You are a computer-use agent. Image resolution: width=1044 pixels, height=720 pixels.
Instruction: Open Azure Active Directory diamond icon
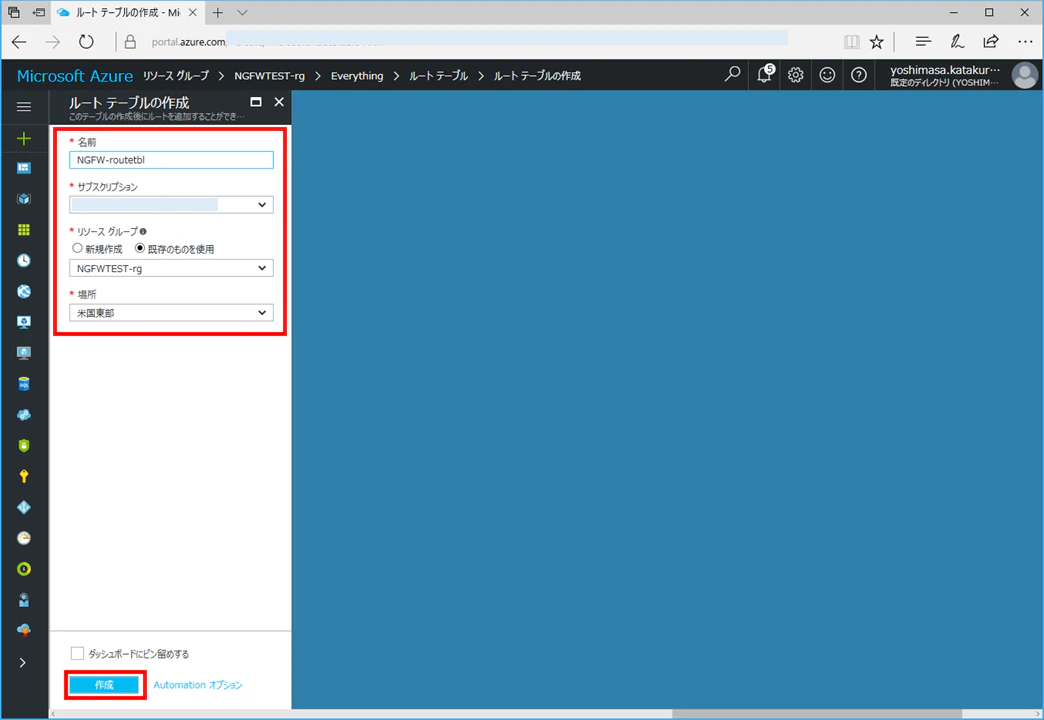tap(24, 508)
